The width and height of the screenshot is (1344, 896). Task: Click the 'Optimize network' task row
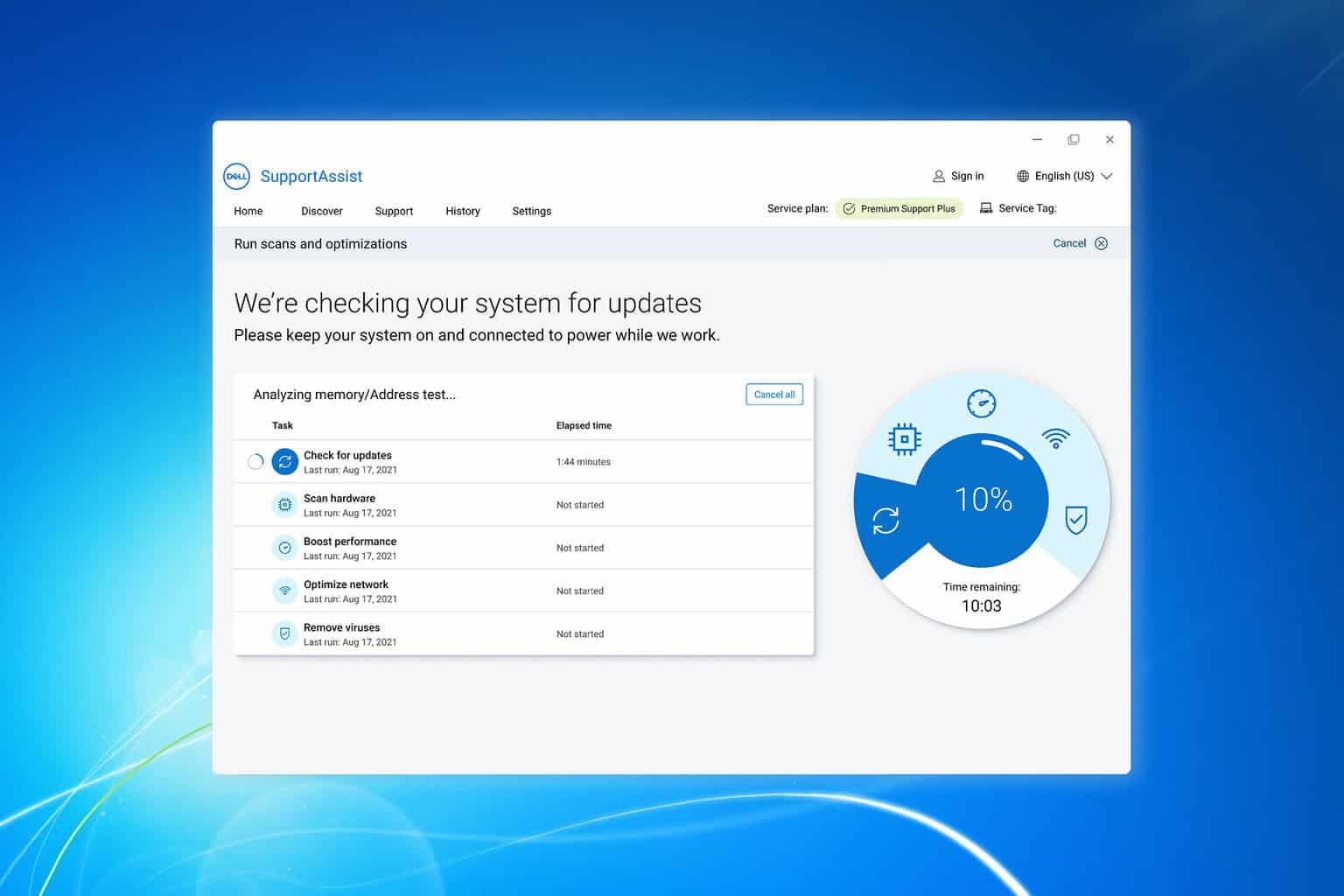pyautogui.click(x=524, y=591)
